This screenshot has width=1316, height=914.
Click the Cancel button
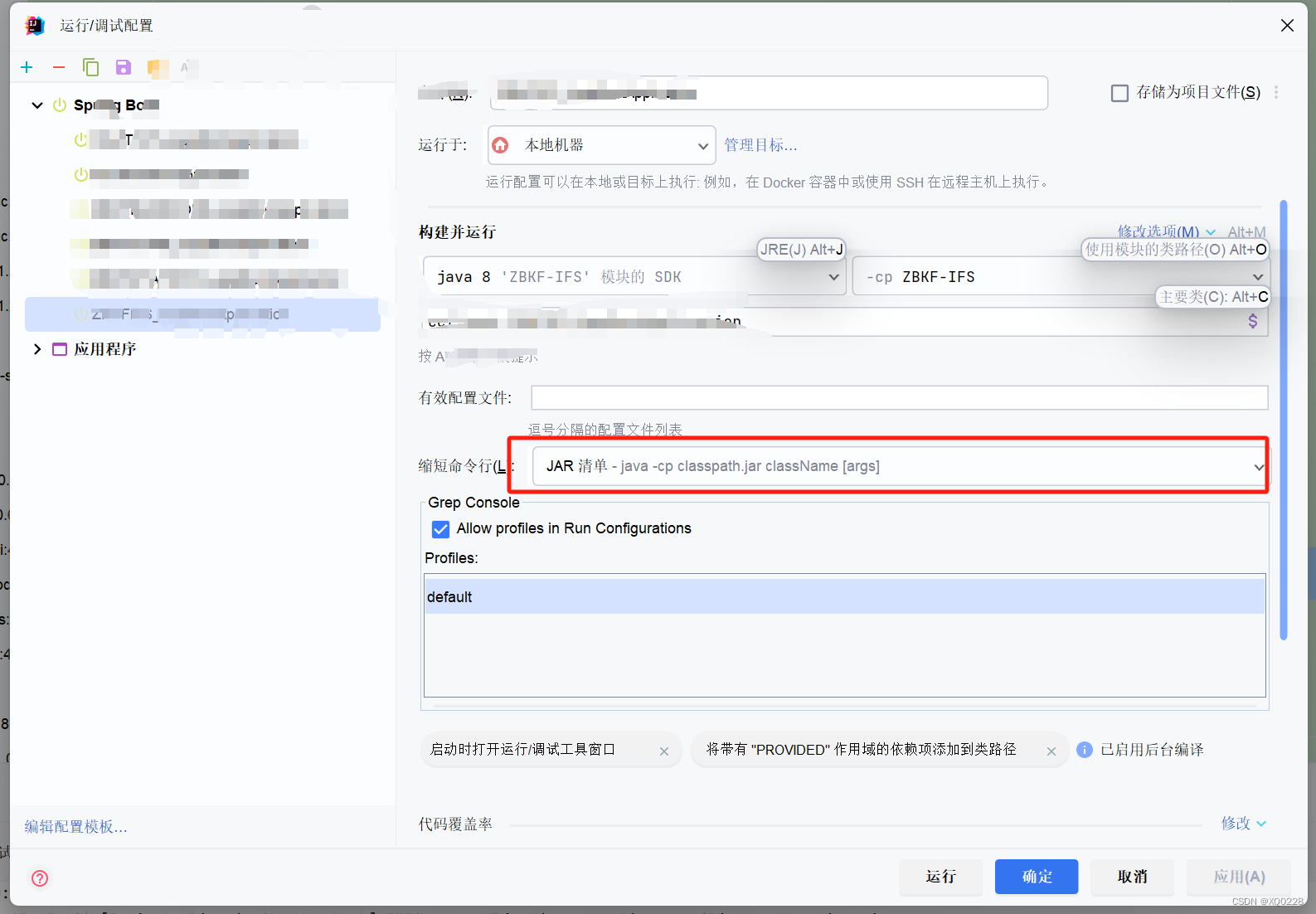point(1132,877)
